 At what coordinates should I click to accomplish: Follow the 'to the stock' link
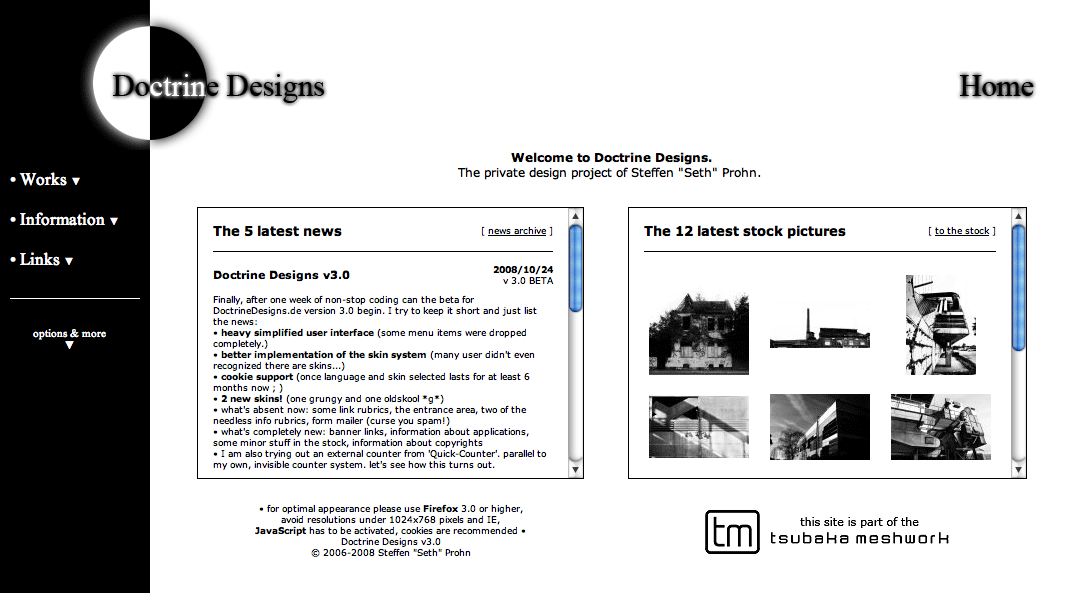tap(962, 231)
